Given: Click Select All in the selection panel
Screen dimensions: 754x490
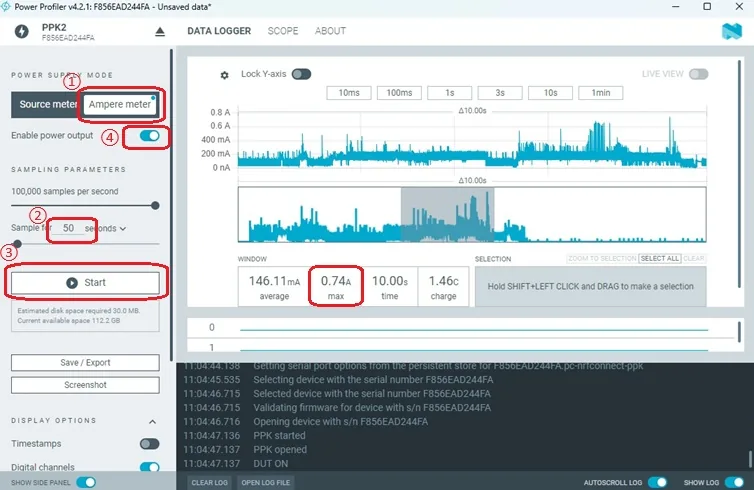Looking at the screenshot, I should click(660, 259).
